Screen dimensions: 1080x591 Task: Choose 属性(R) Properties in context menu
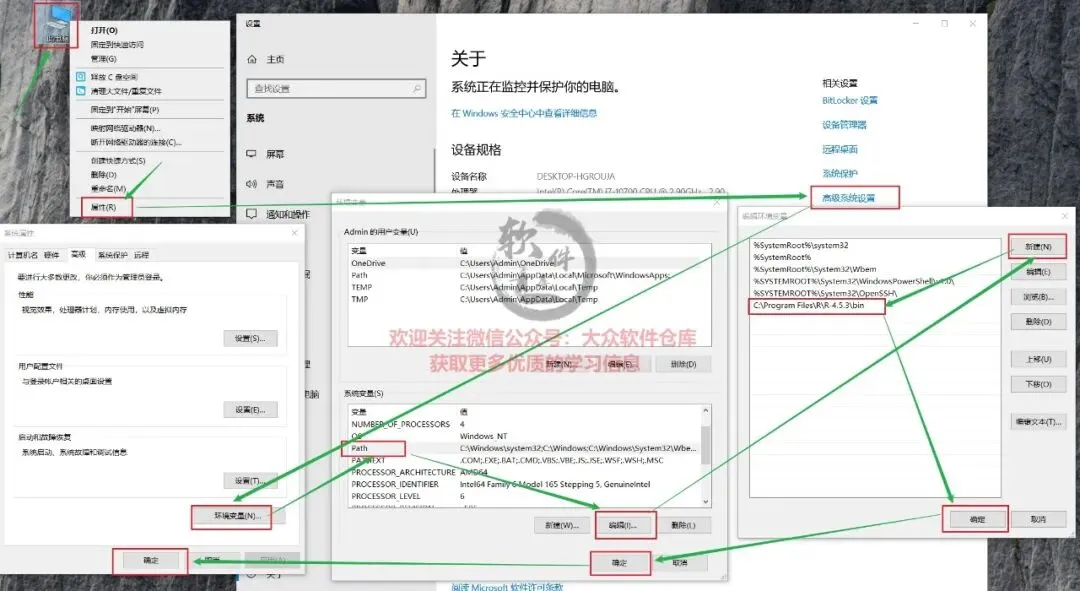click(x=103, y=207)
